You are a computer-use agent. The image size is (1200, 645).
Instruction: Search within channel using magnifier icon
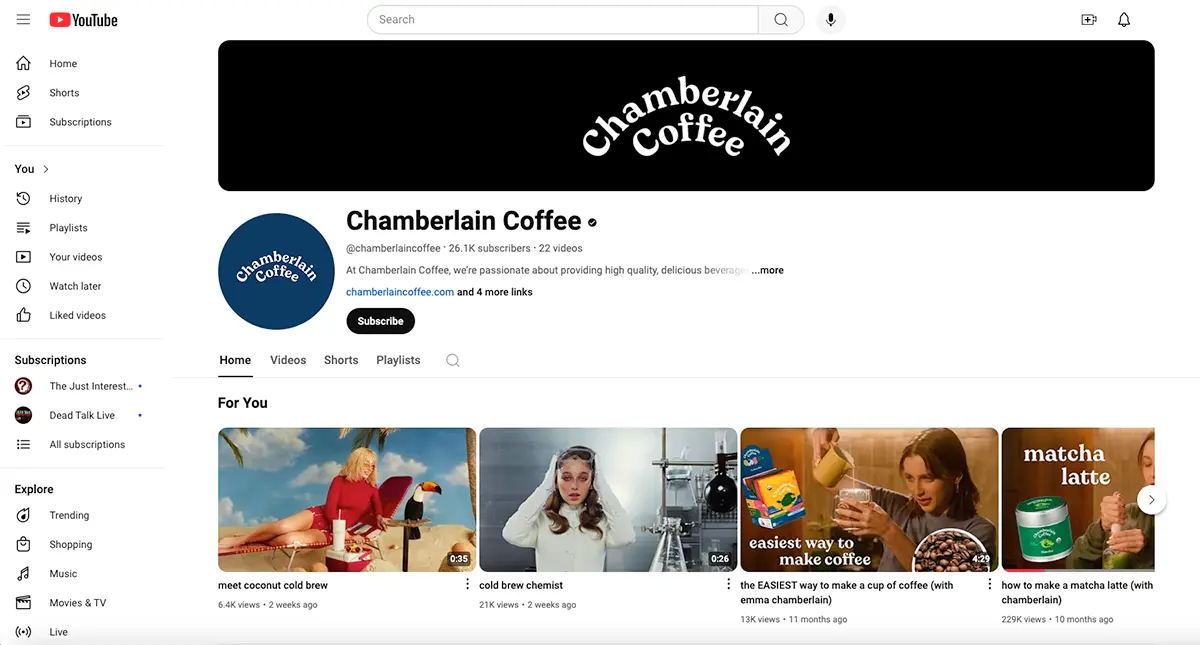pyautogui.click(x=453, y=360)
